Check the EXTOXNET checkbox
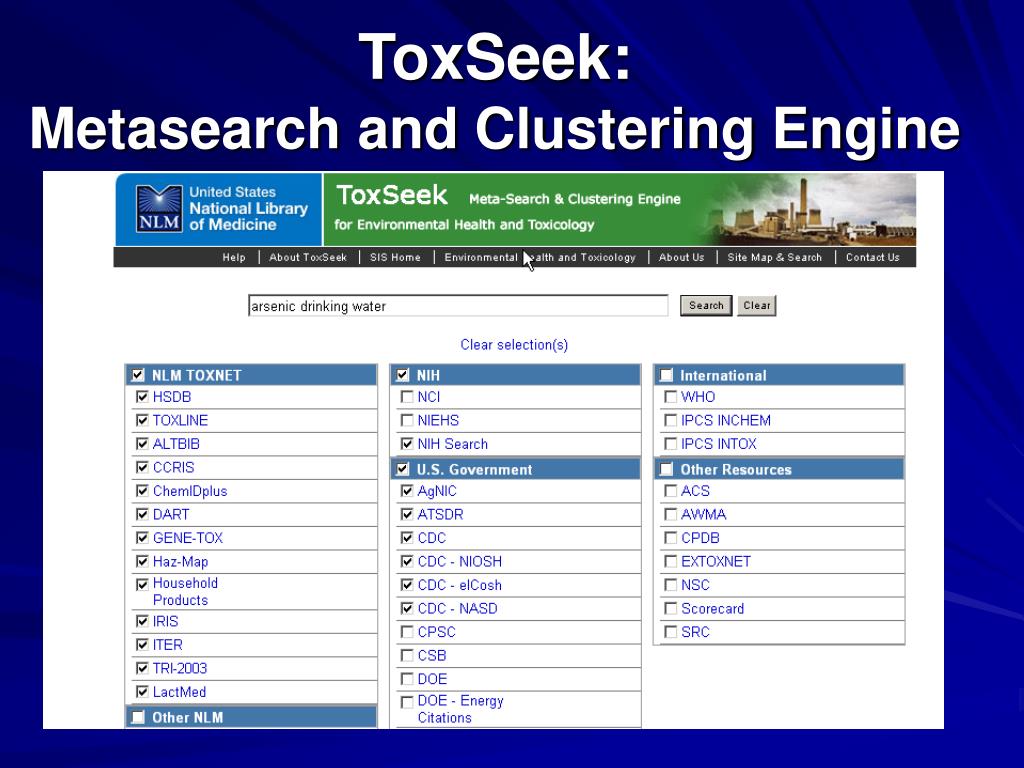 tap(670, 561)
